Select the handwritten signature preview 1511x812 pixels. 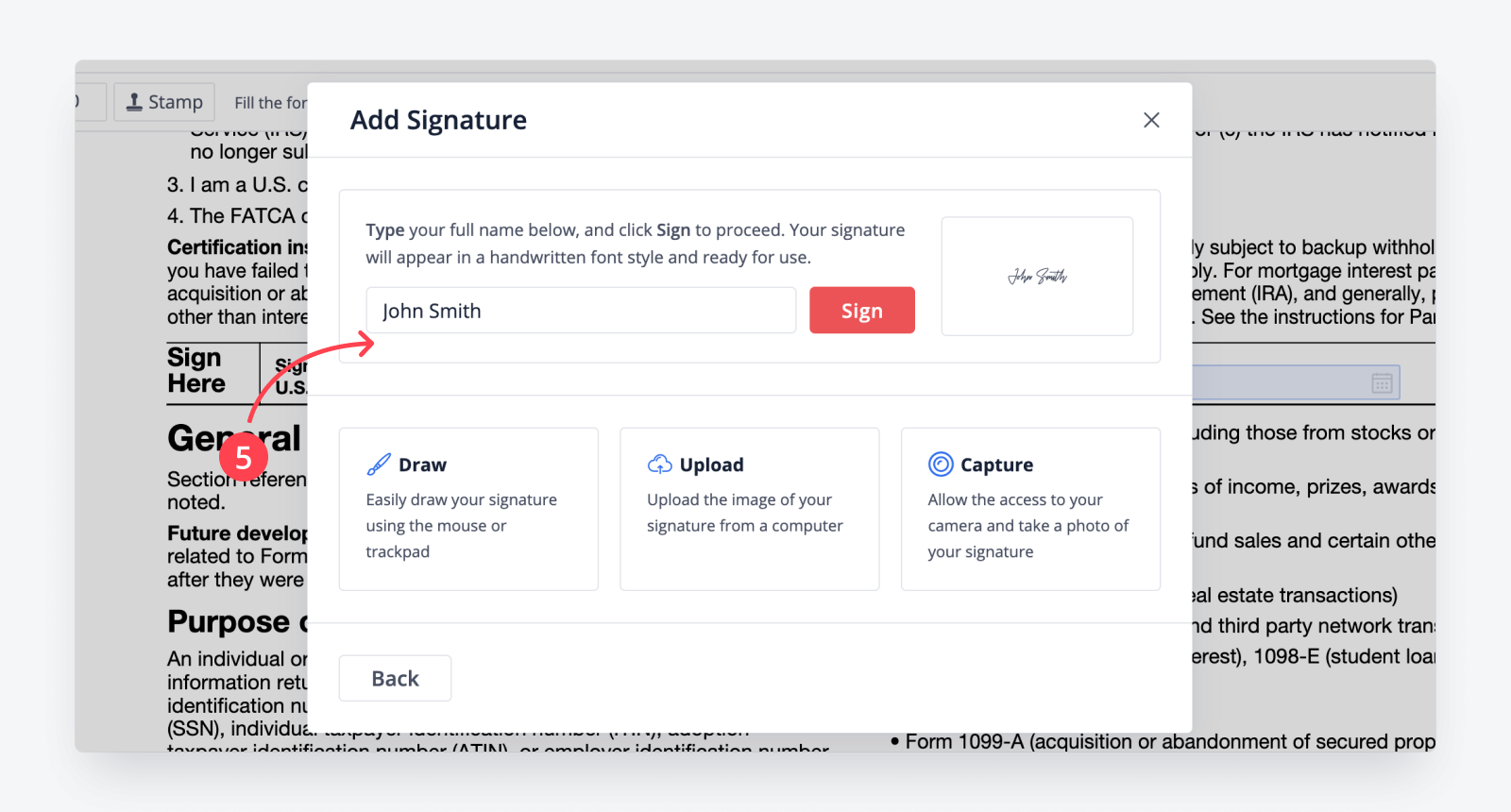pos(1036,276)
